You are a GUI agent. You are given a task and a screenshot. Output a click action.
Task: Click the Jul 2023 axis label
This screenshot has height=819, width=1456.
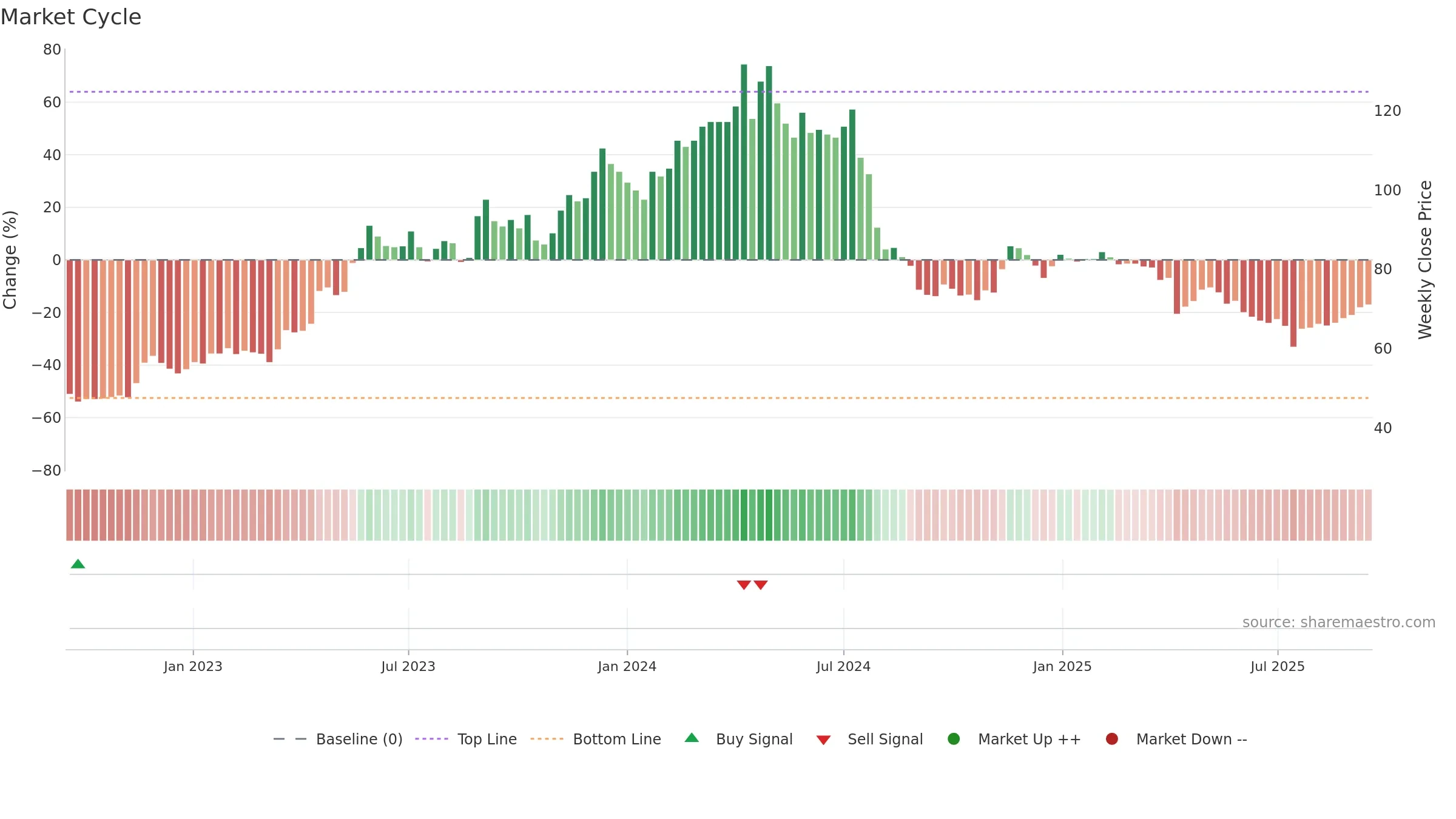408,667
